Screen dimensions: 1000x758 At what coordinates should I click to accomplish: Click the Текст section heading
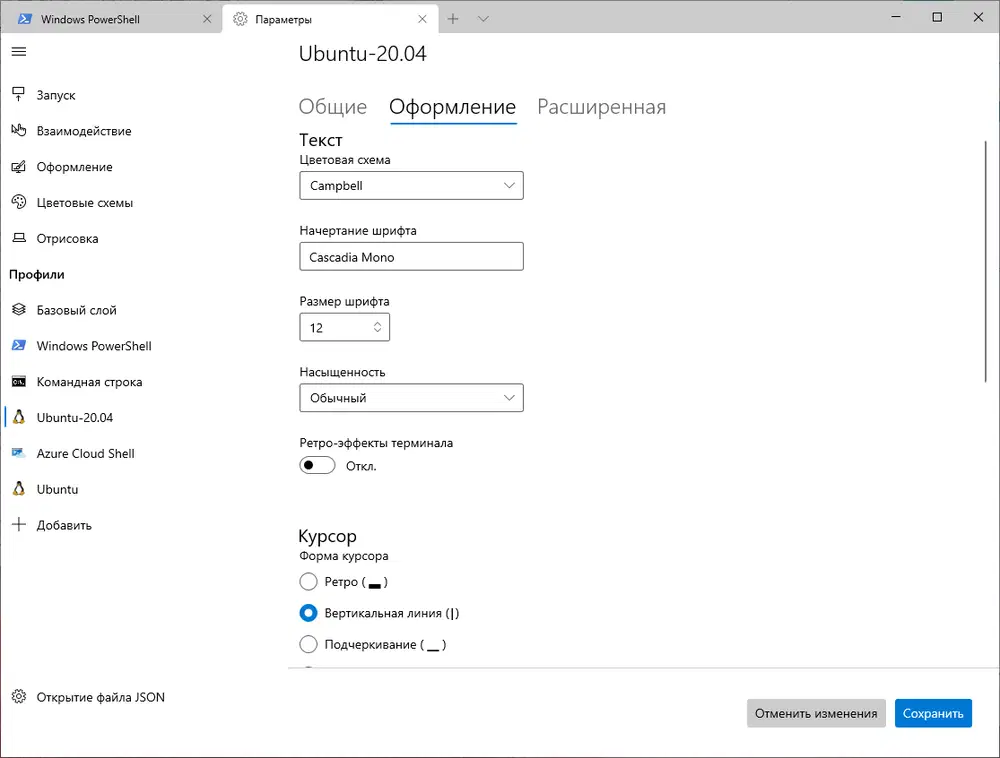[321, 140]
